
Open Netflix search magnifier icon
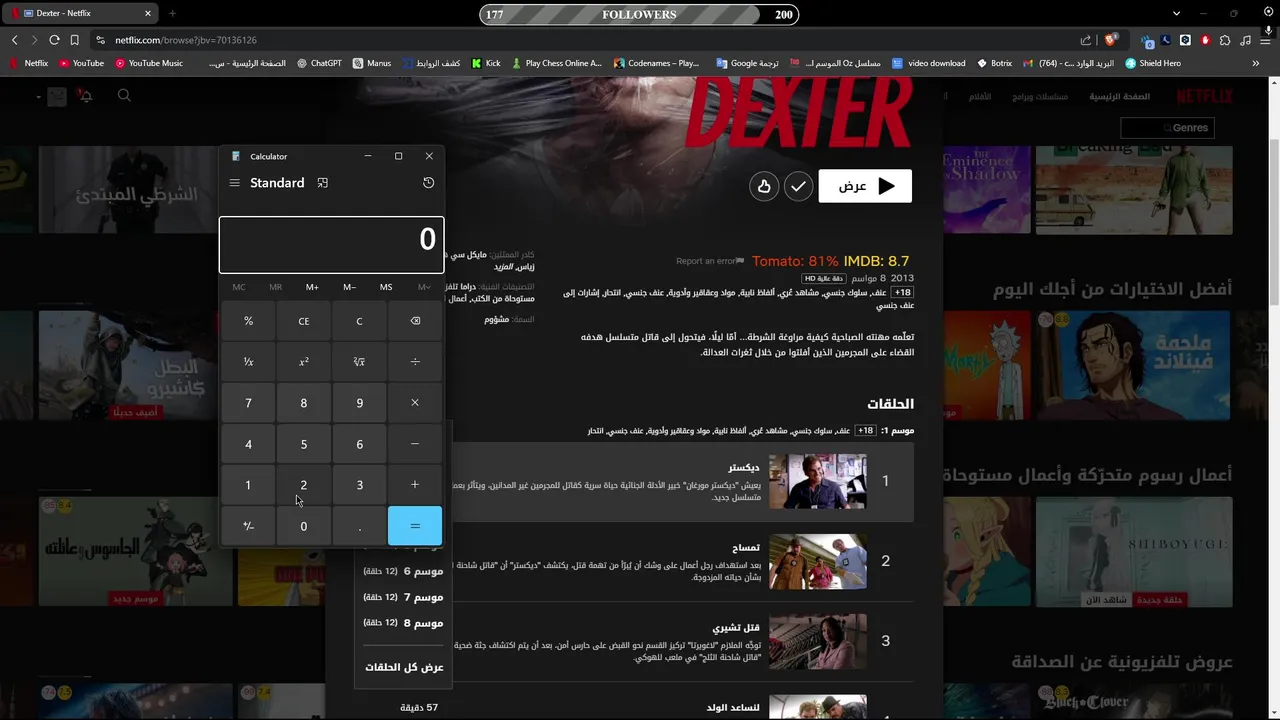124,96
